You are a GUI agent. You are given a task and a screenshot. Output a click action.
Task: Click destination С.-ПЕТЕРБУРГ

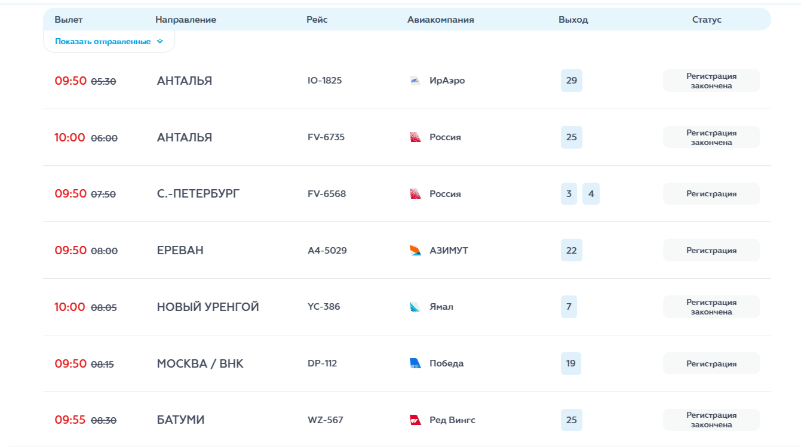point(198,194)
